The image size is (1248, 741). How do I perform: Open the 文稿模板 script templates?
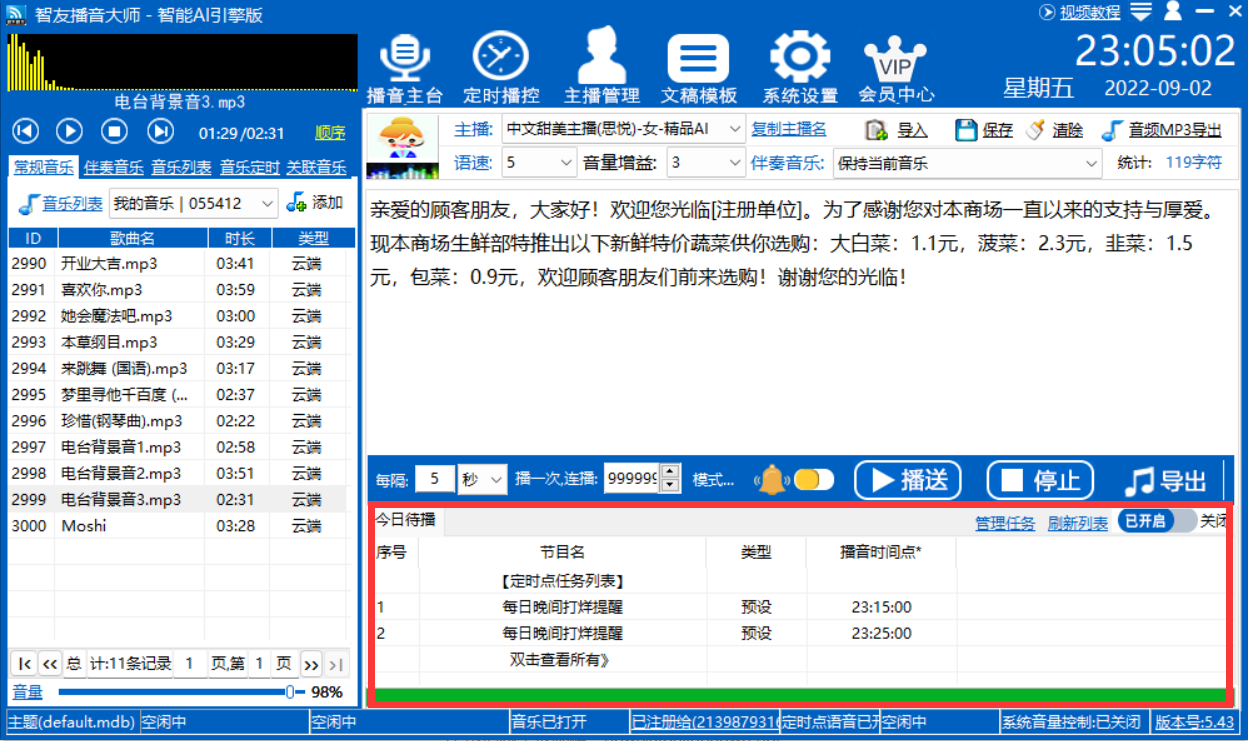[699, 68]
